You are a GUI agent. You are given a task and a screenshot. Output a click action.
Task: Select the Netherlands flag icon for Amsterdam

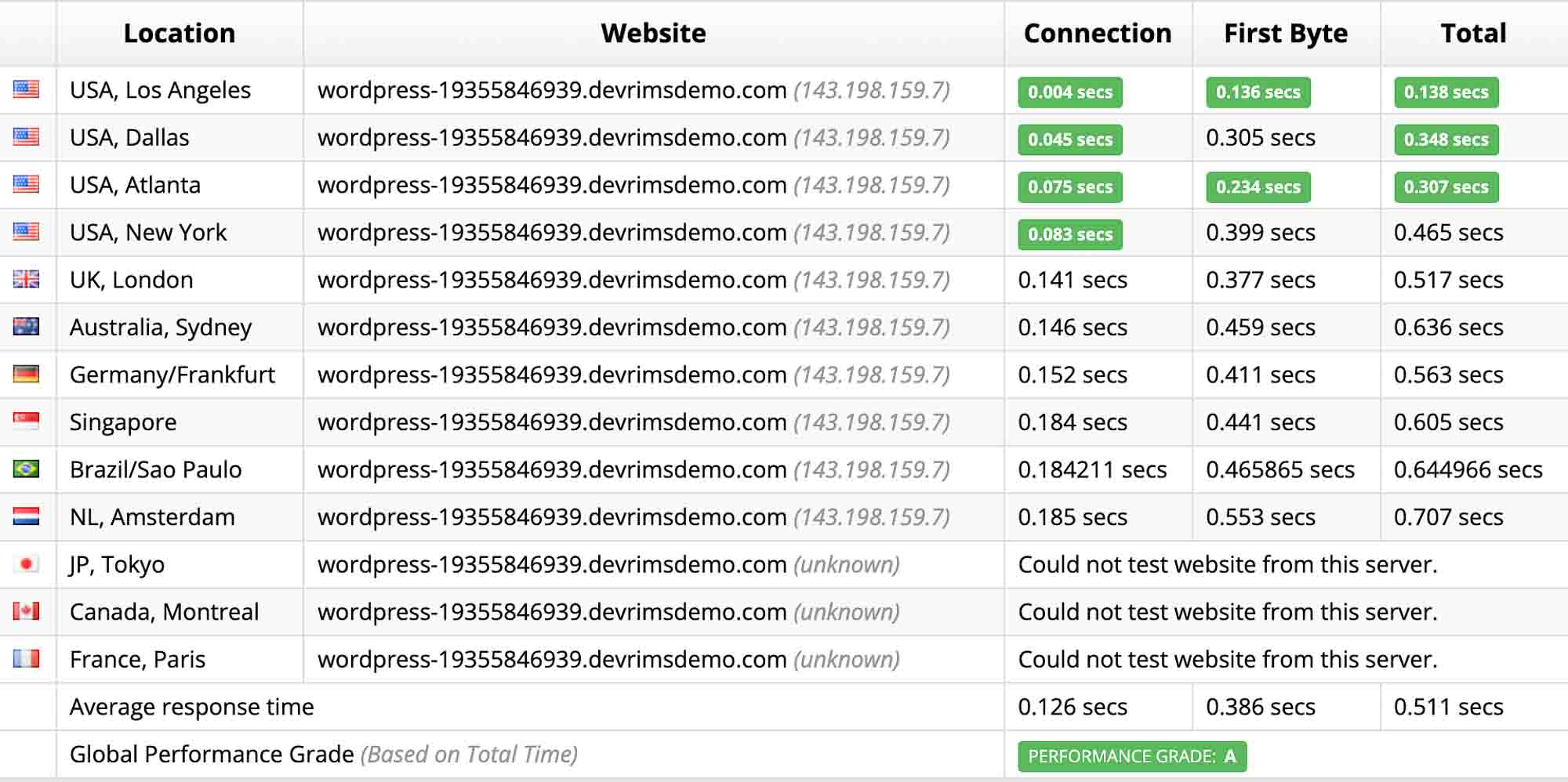(x=27, y=517)
